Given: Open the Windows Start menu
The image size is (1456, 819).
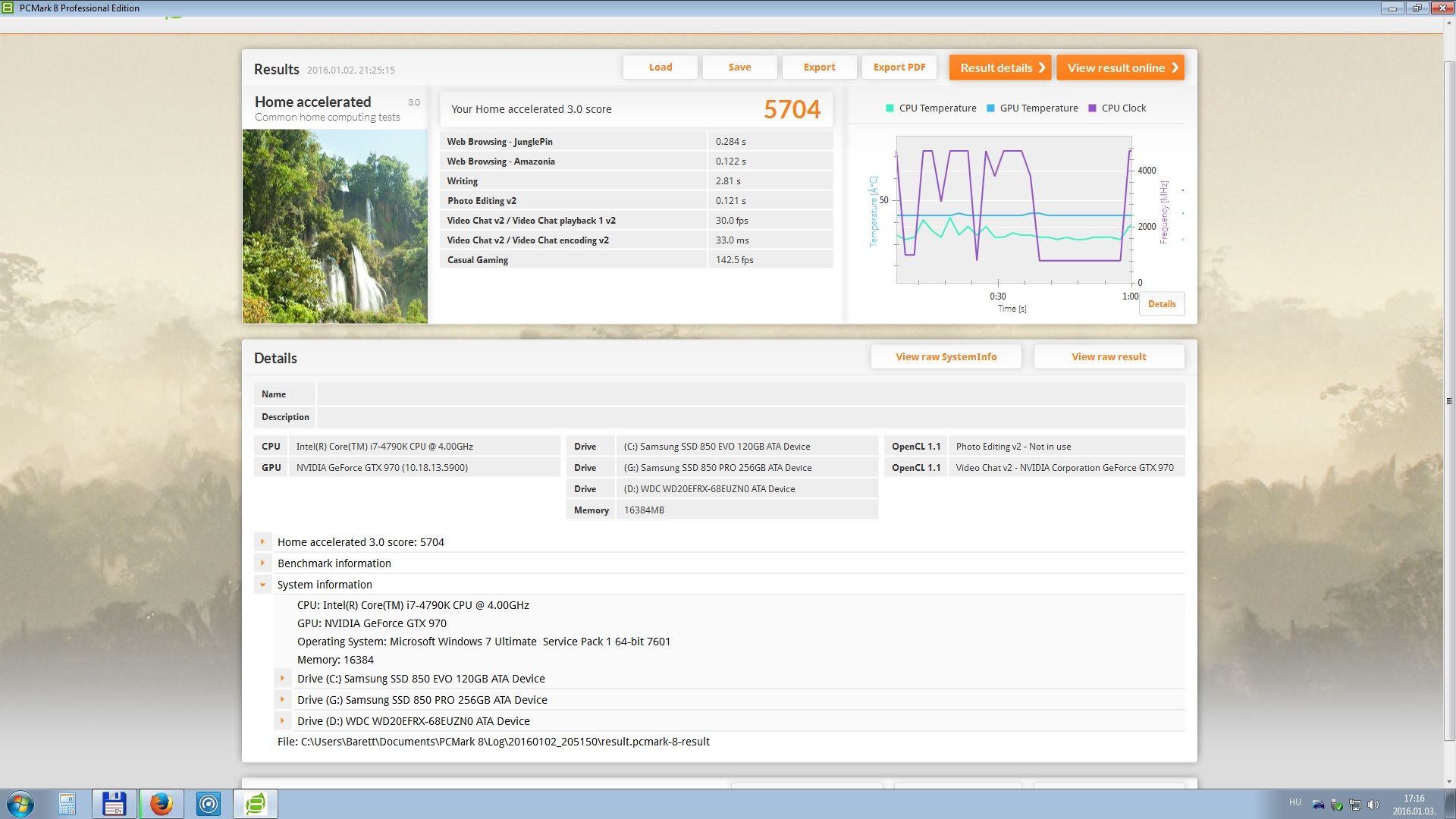Looking at the screenshot, I should click(x=20, y=804).
